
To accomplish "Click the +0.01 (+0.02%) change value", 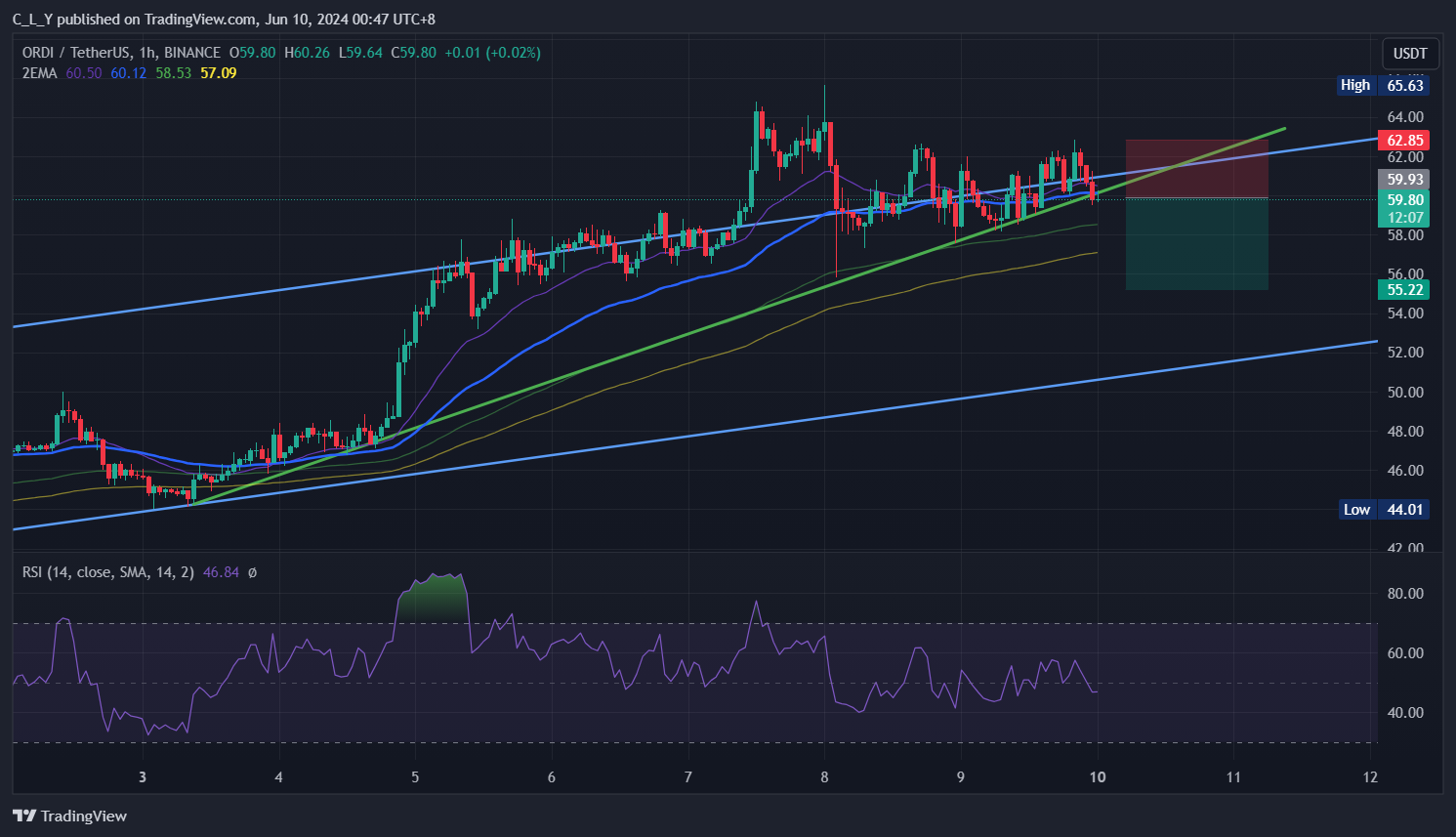I will click(492, 53).
